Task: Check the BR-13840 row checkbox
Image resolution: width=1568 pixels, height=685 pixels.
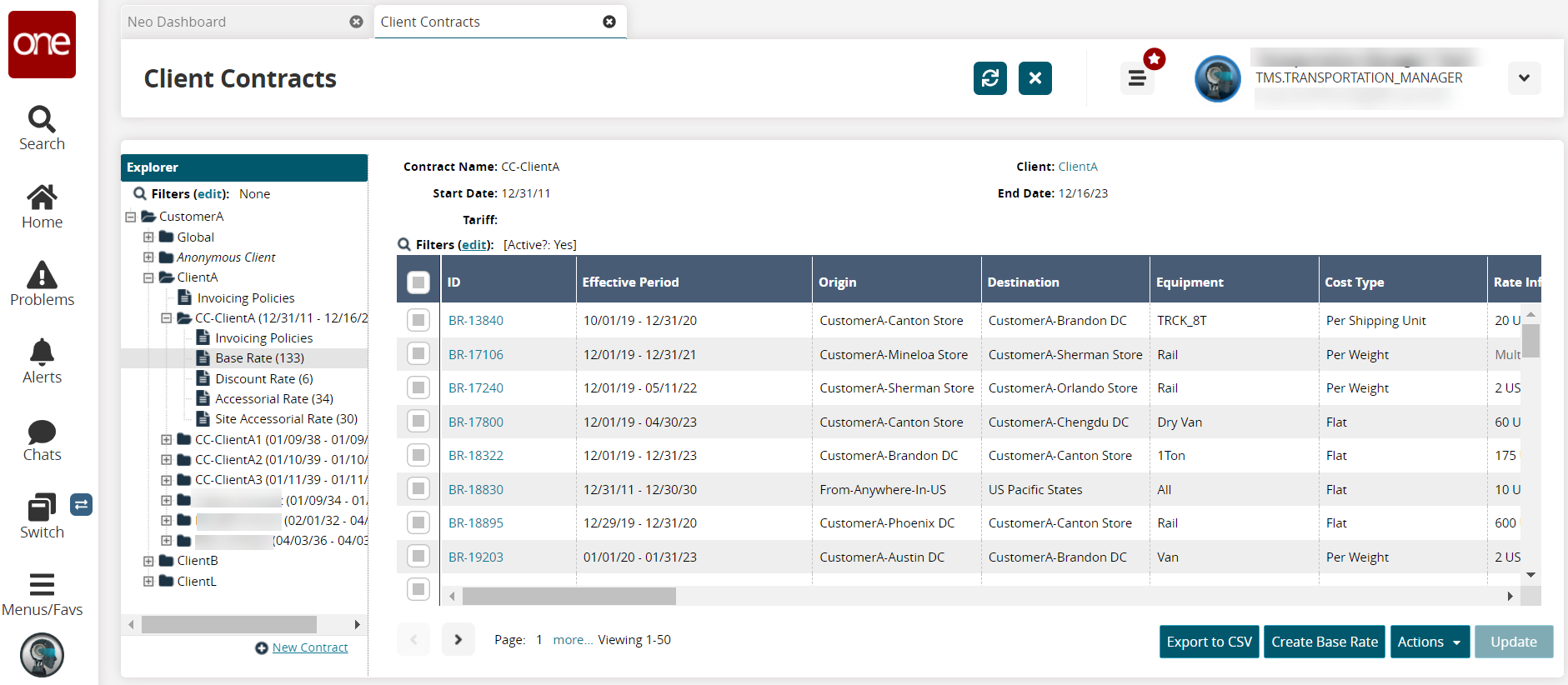Action: [418, 320]
